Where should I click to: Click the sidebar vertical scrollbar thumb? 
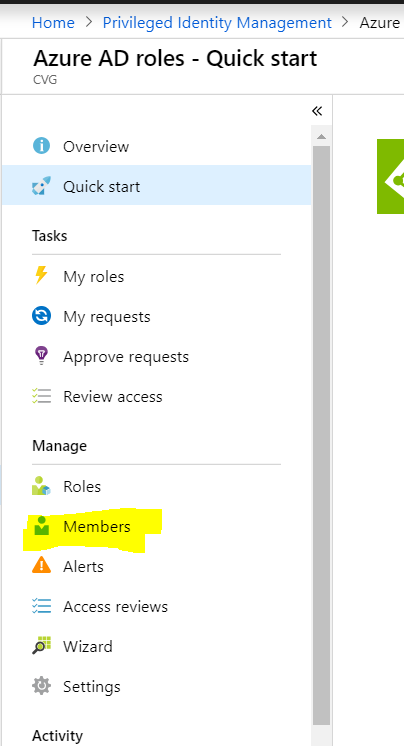(321, 434)
